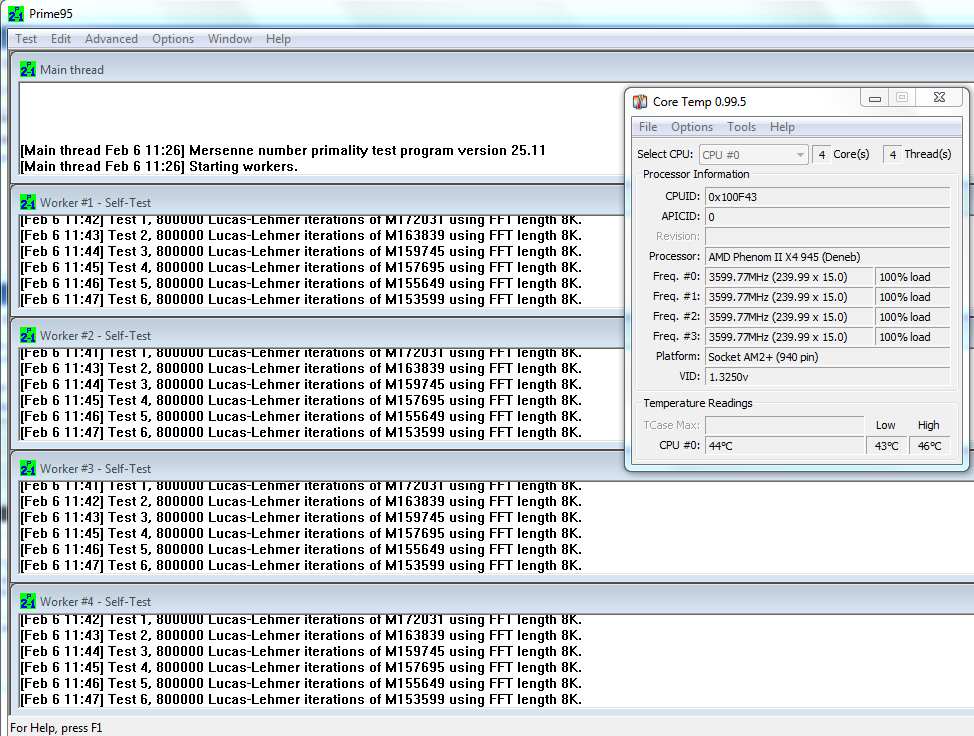Click the Freq. #3 100% load field
This screenshot has width=974, height=736.
tap(913, 337)
